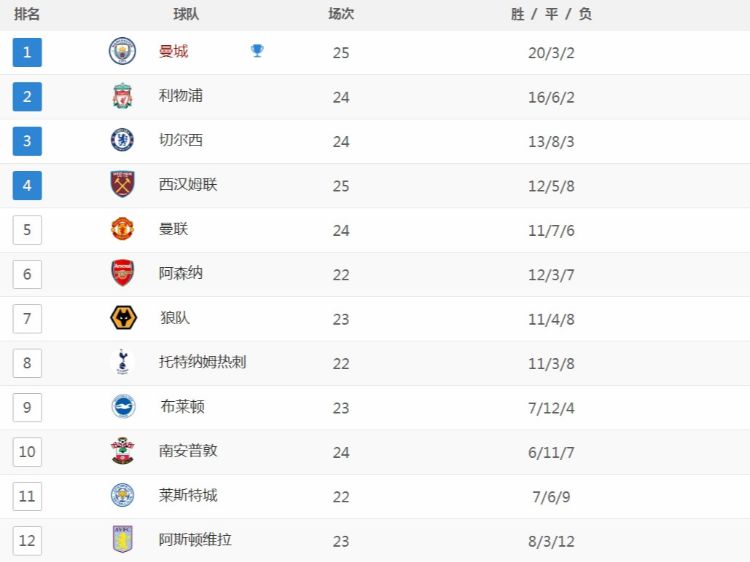Click the Wolves club crest

coord(122,318)
